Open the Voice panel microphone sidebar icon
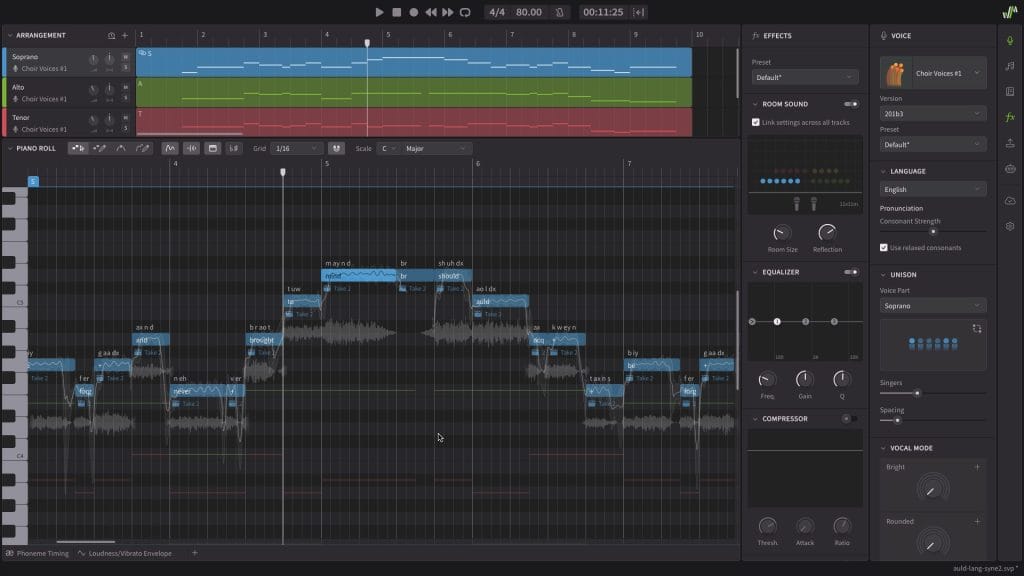Image resolution: width=1024 pixels, height=576 pixels. coord(1010,40)
